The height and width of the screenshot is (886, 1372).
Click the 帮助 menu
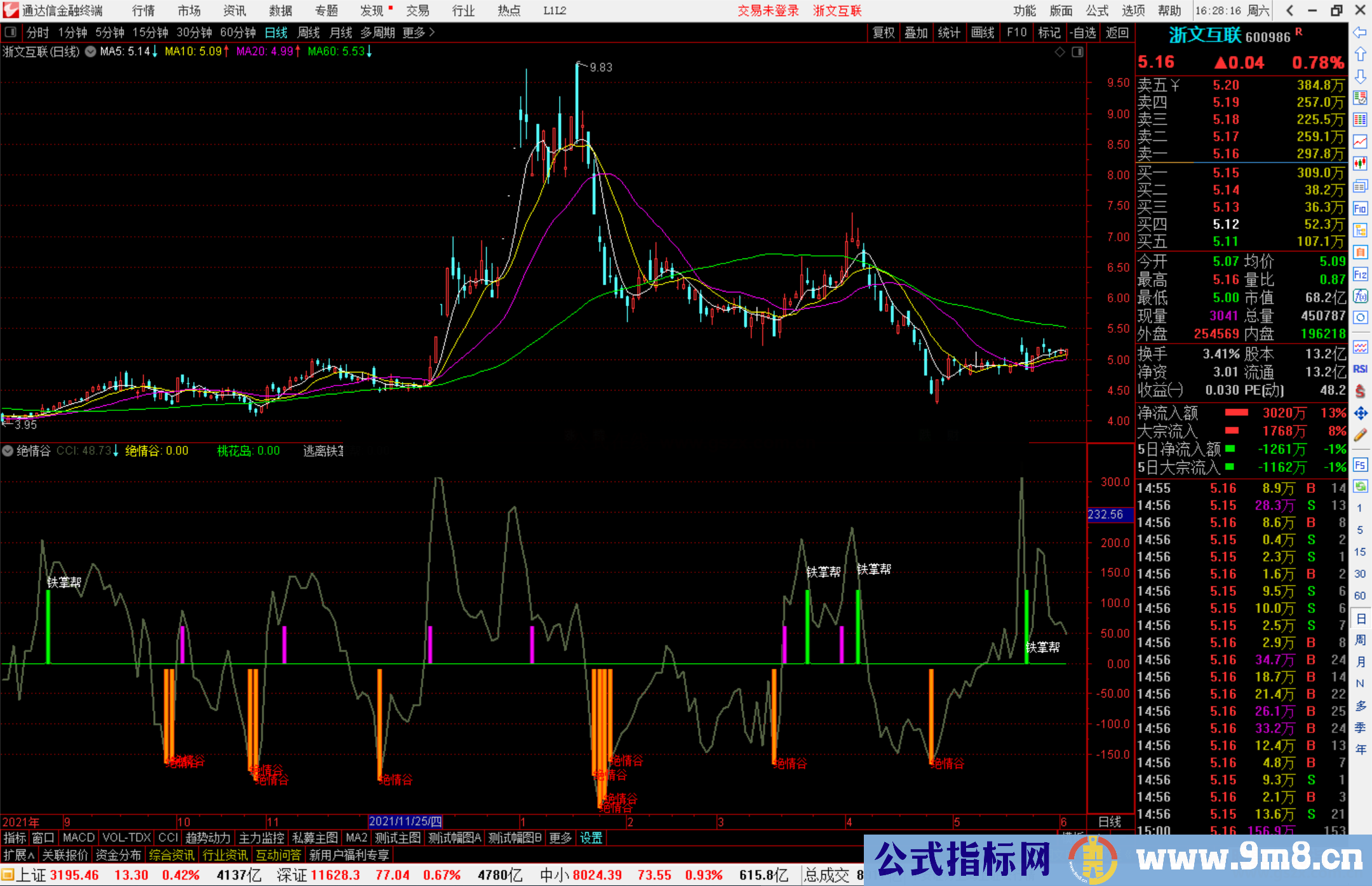(x=1169, y=11)
